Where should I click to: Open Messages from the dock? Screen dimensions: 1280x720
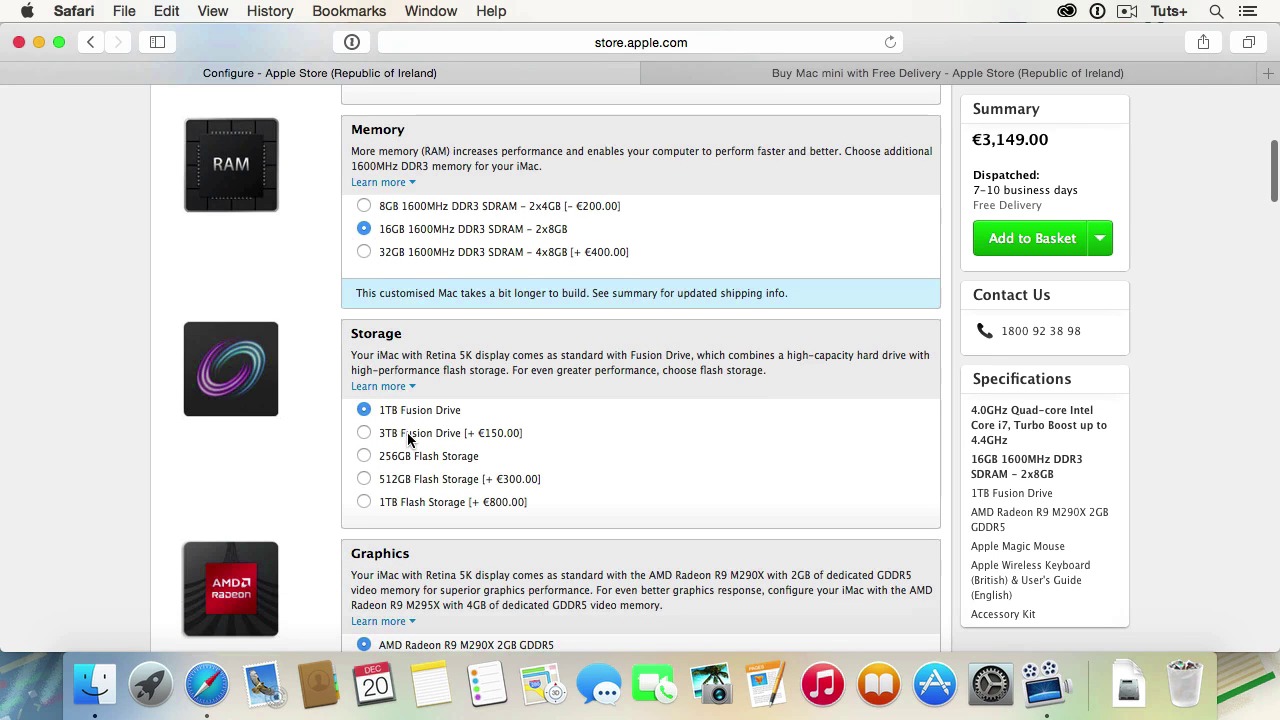point(599,685)
